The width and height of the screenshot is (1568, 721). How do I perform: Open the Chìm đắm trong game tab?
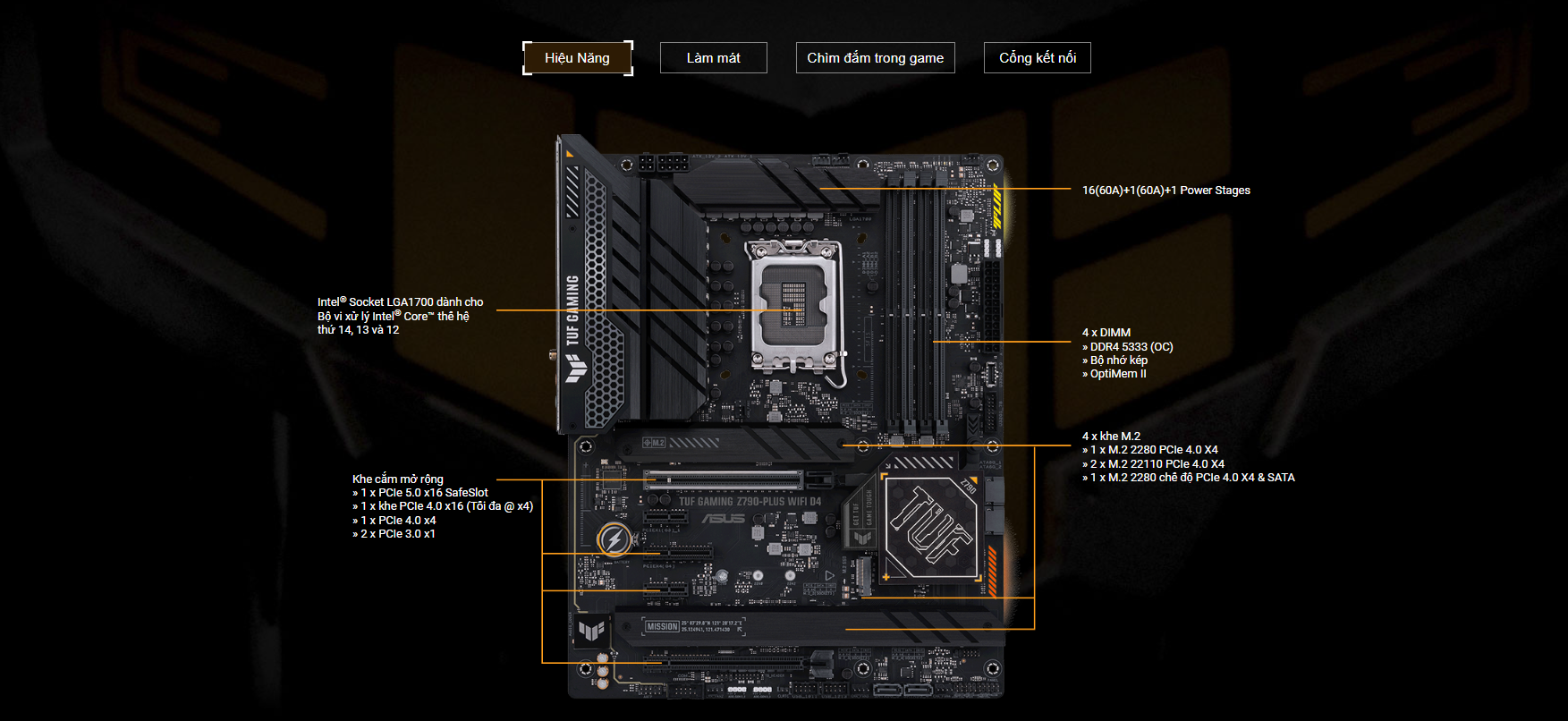[x=876, y=58]
